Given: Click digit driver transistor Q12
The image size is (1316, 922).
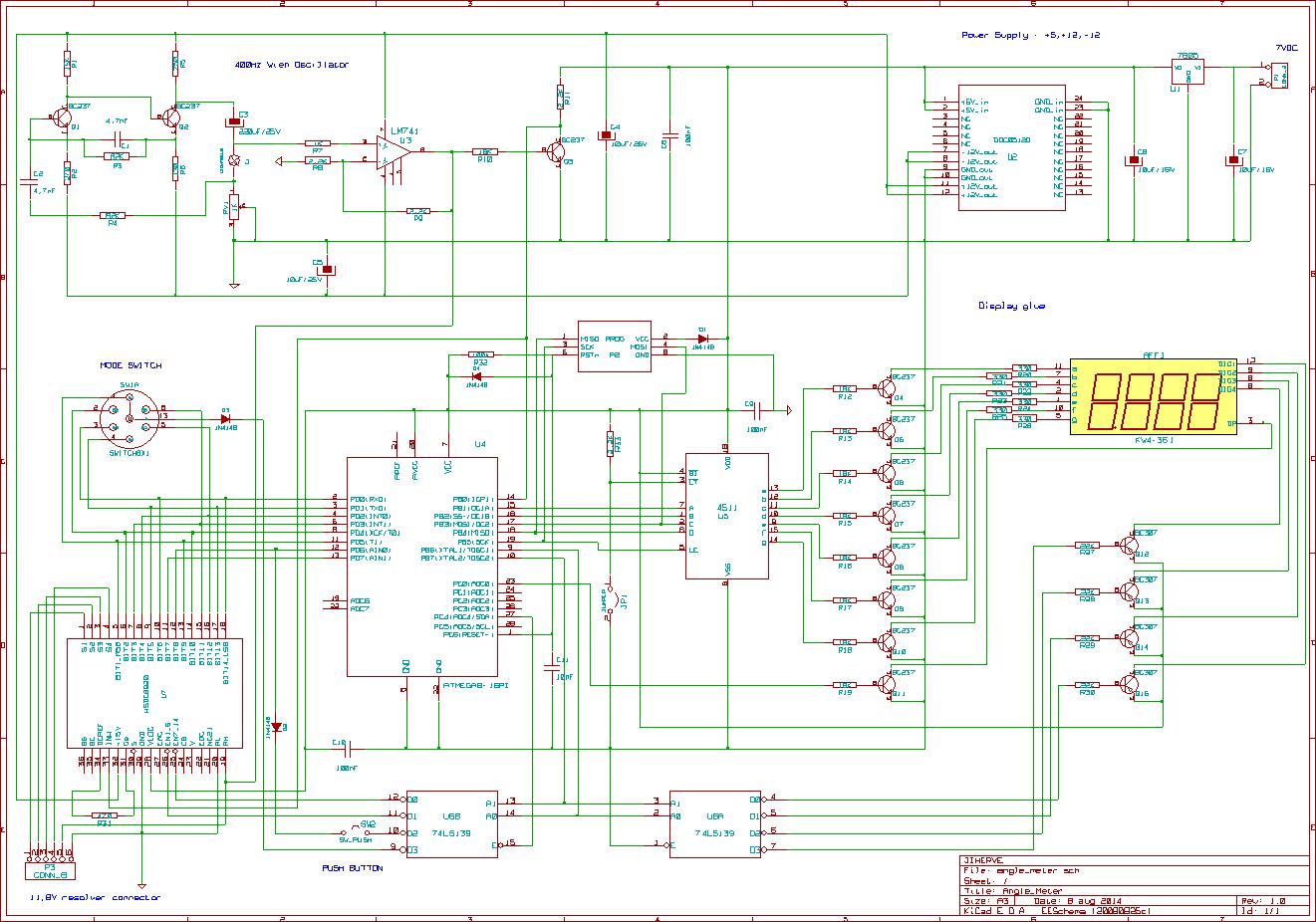Looking at the screenshot, I should [1130, 544].
